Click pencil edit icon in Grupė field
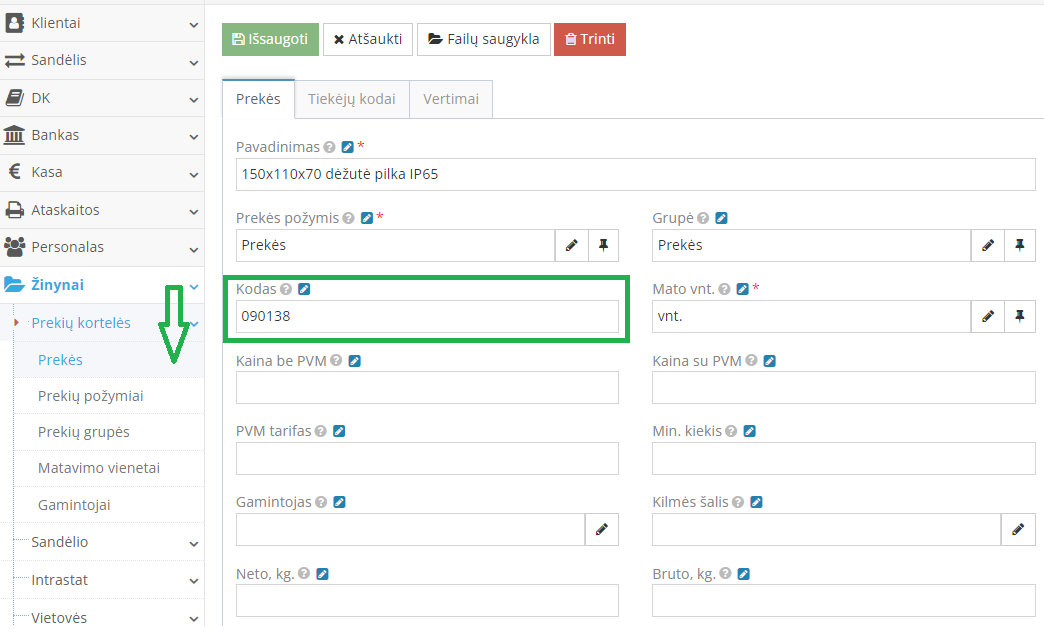Image resolution: width=1044 pixels, height=632 pixels. tap(988, 245)
